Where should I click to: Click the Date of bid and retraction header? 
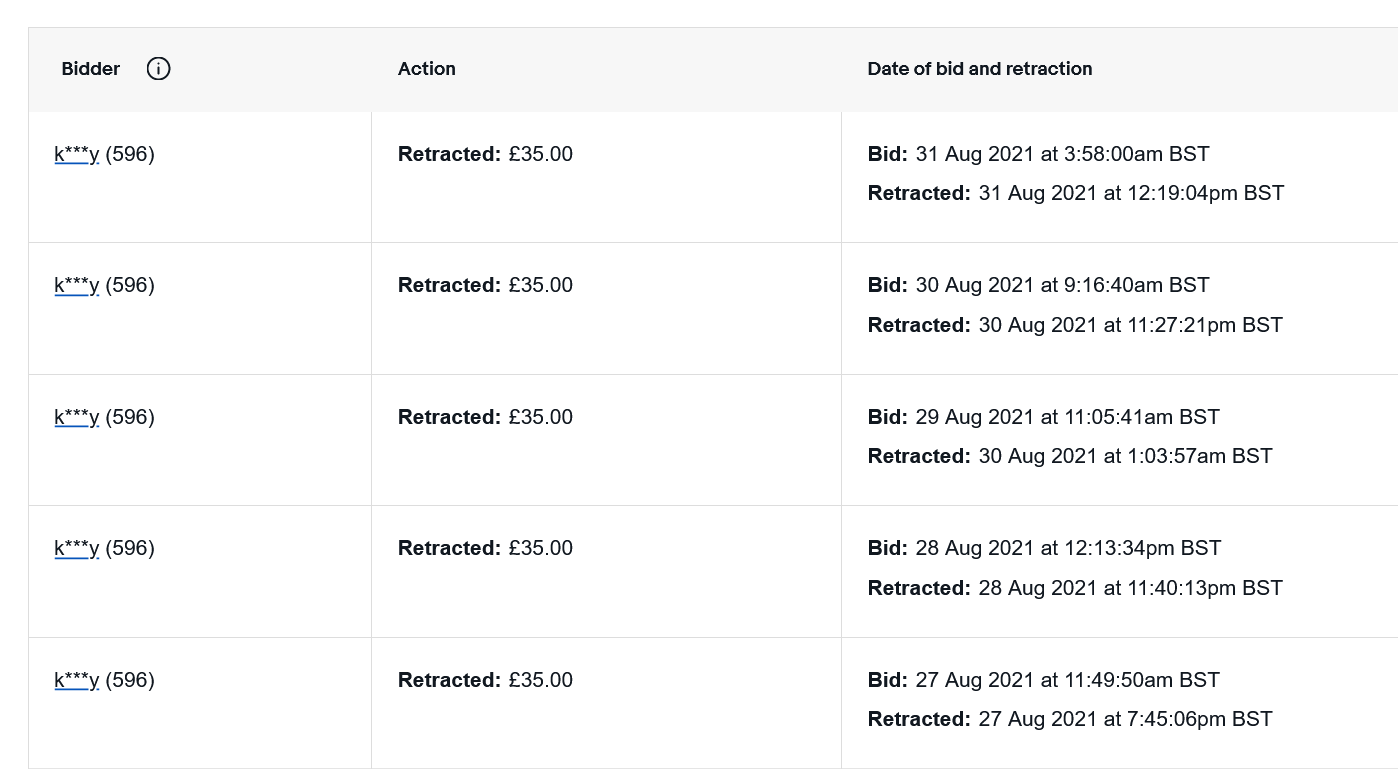coord(980,69)
